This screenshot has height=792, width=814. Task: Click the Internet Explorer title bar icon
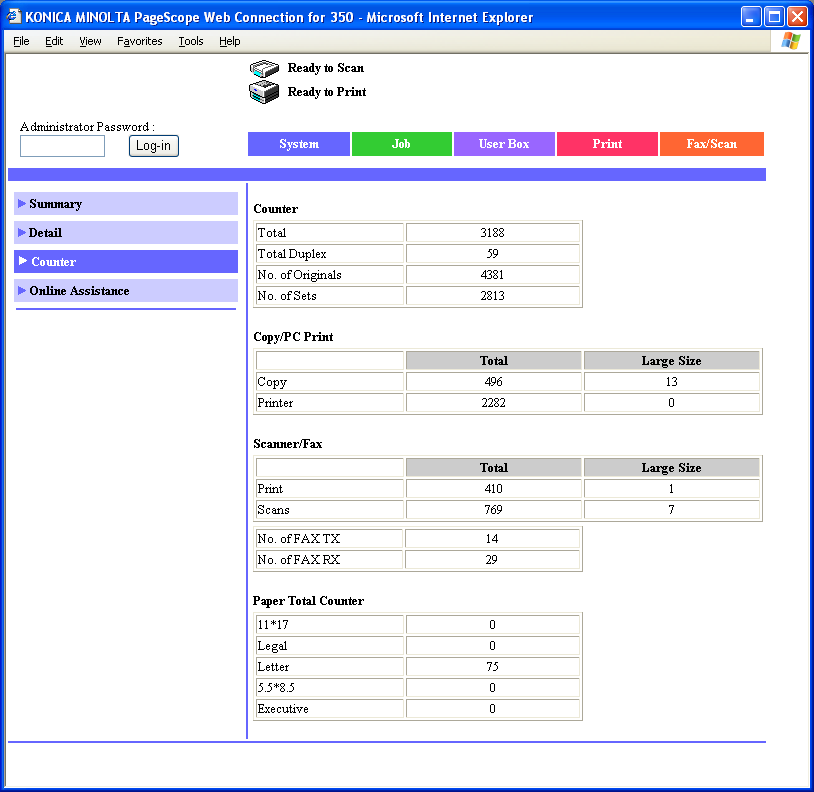(x=14, y=17)
